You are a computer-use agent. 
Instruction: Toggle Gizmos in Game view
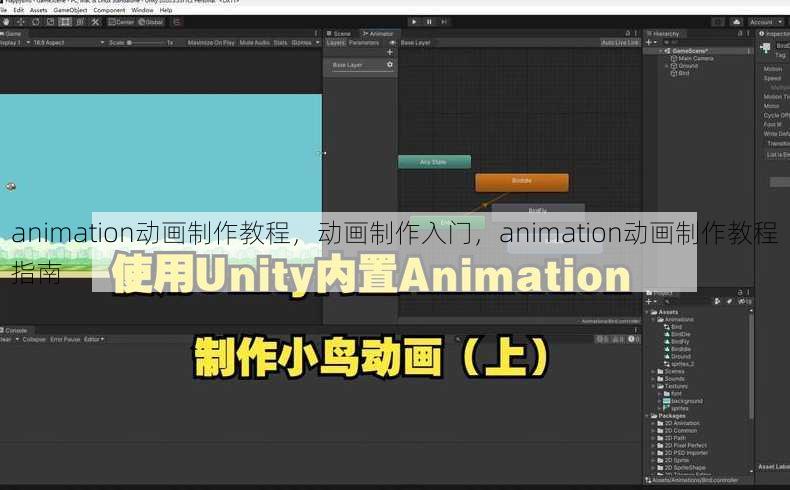pos(301,43)
